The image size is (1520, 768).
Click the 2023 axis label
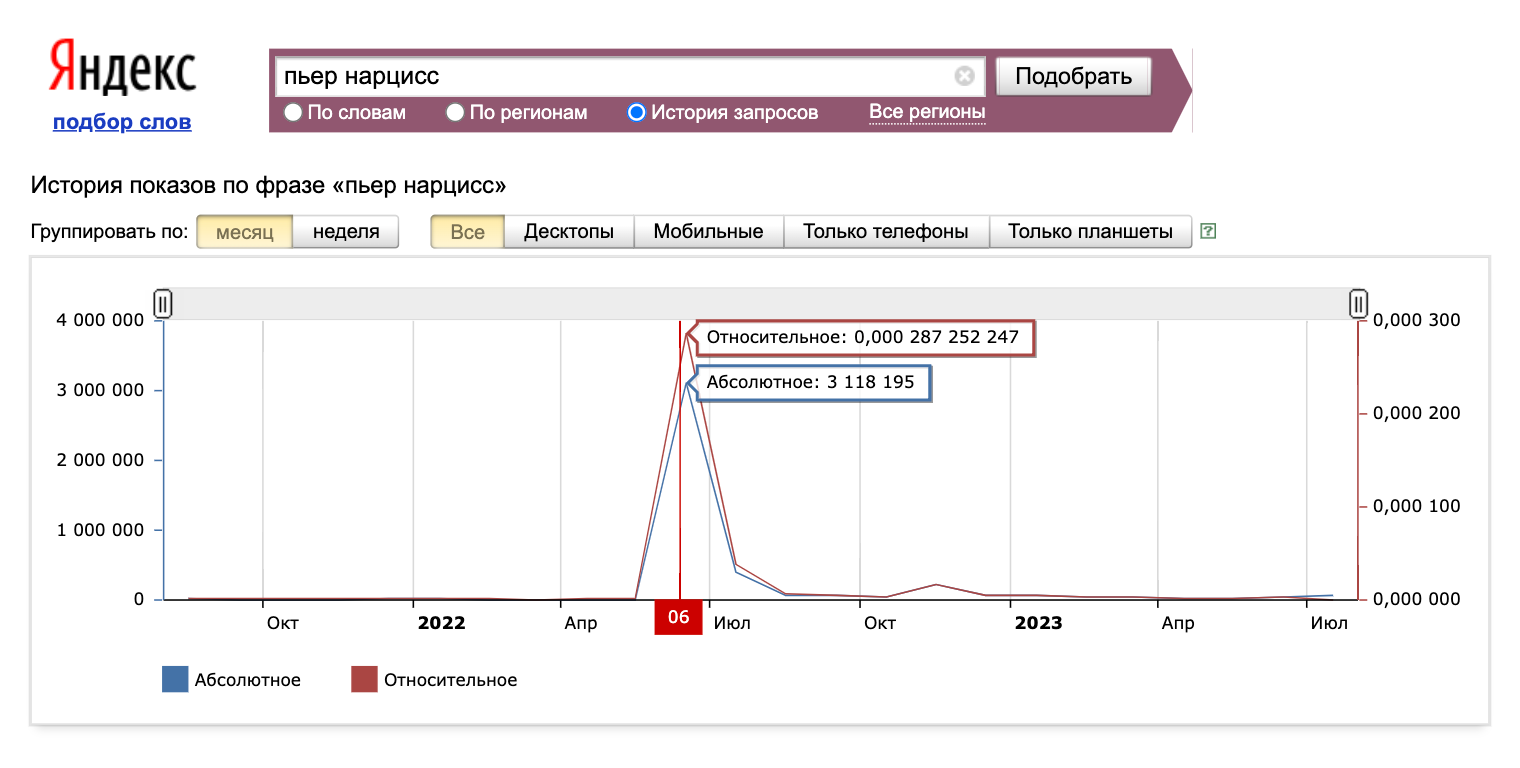click(1039, 623)
